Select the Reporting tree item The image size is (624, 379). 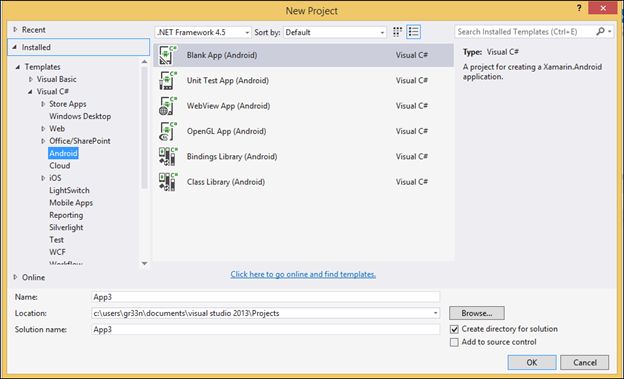(x=66, y=215)
